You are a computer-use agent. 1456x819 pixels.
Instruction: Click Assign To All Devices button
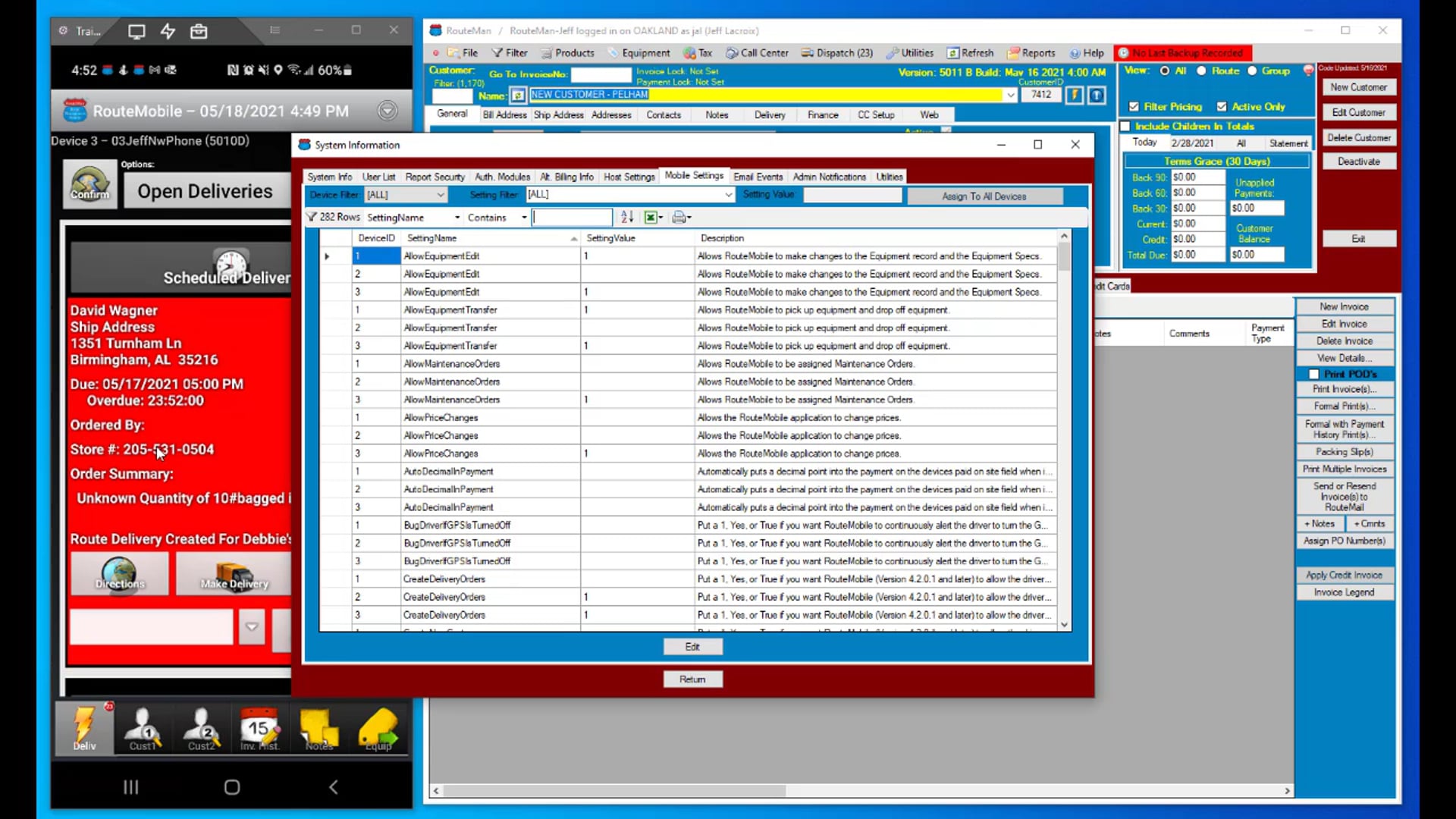[x=984, y=196]
